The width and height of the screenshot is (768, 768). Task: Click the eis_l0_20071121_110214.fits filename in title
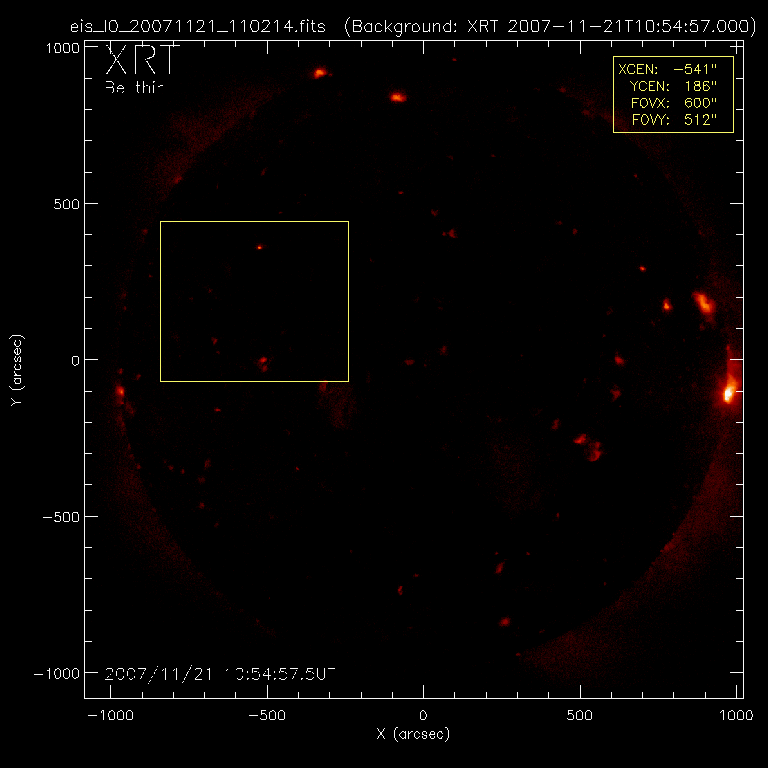click(x=200, y=27)
